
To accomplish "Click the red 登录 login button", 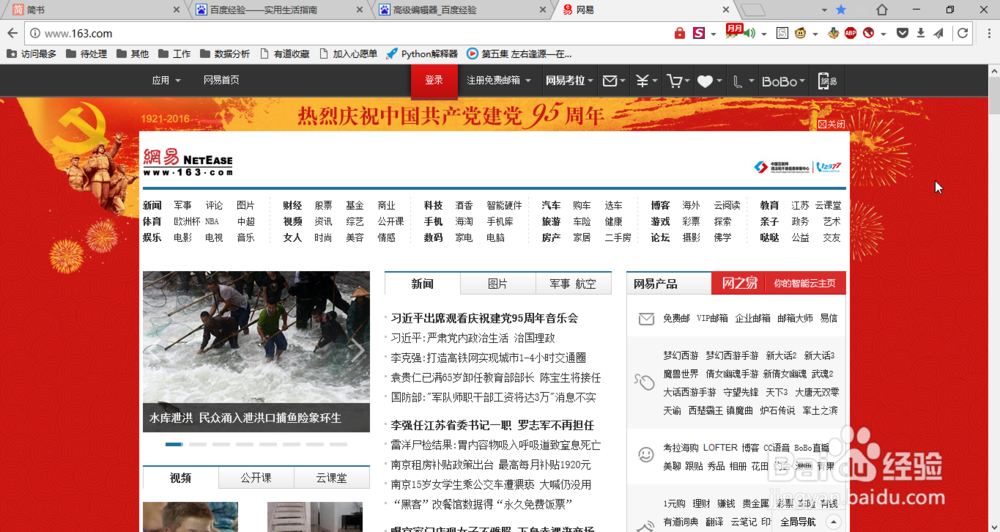I will 434,81.
